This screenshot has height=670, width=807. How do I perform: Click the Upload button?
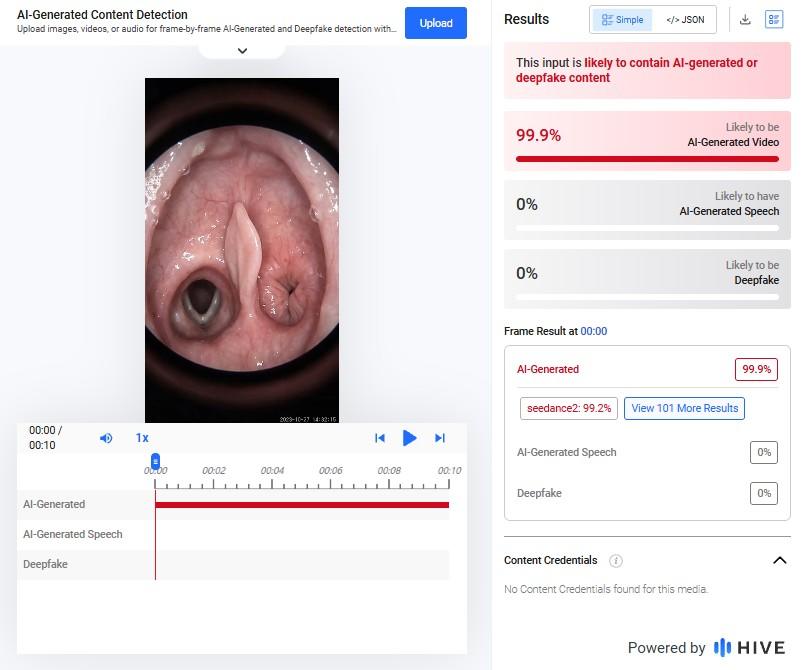point(436,23)
